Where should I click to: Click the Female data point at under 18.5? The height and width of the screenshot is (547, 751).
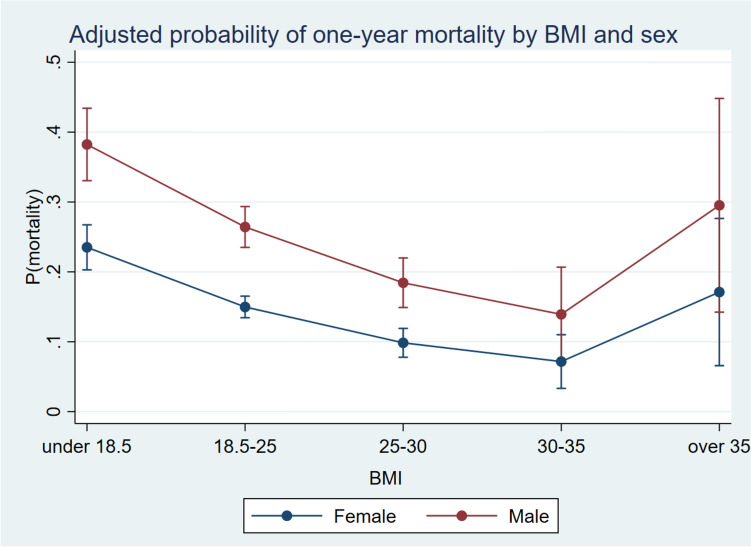(x=87, y=248)
